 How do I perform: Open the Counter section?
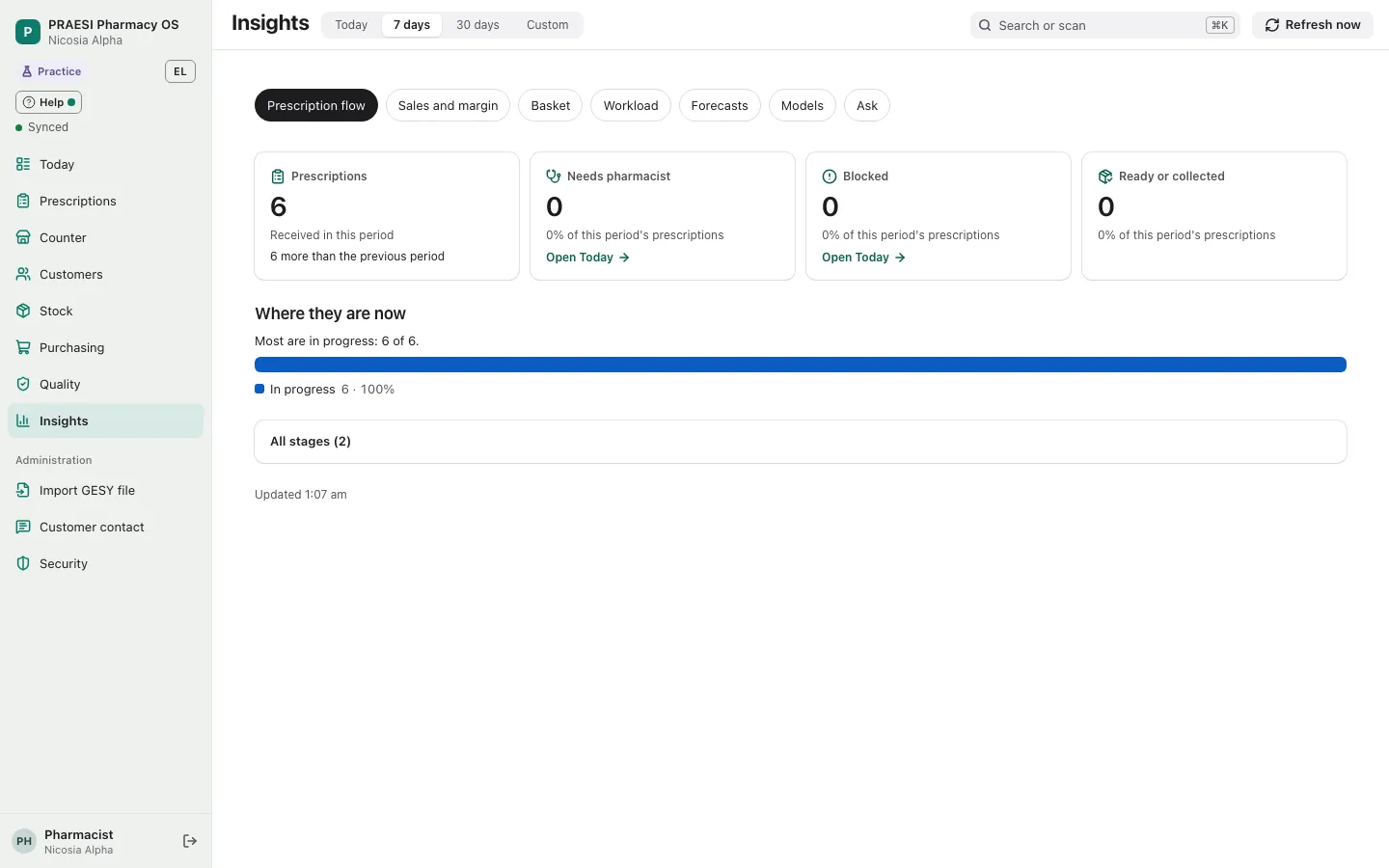click(x=105, y=238)
